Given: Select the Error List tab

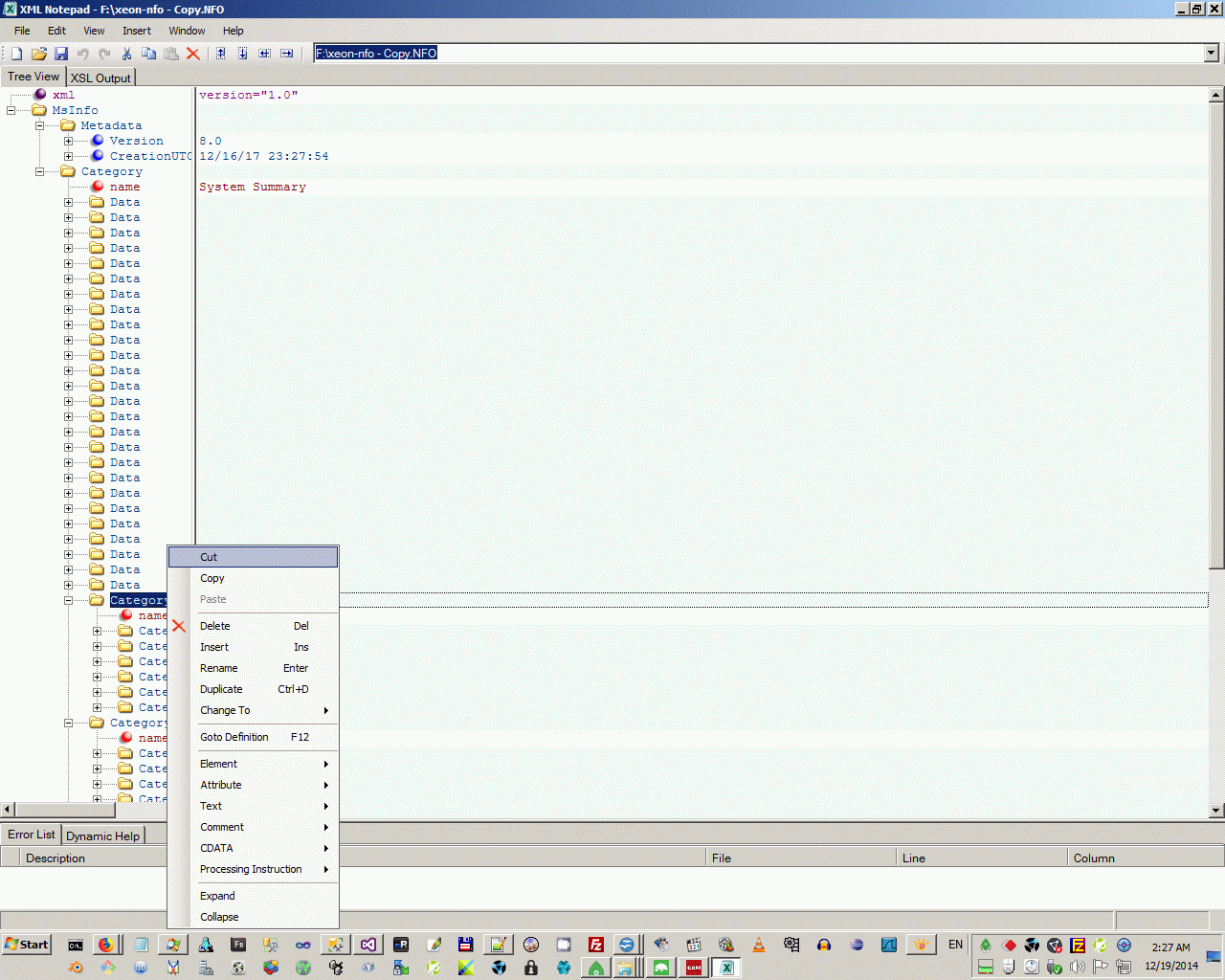Looking at the screenshot, I should 32,835.
